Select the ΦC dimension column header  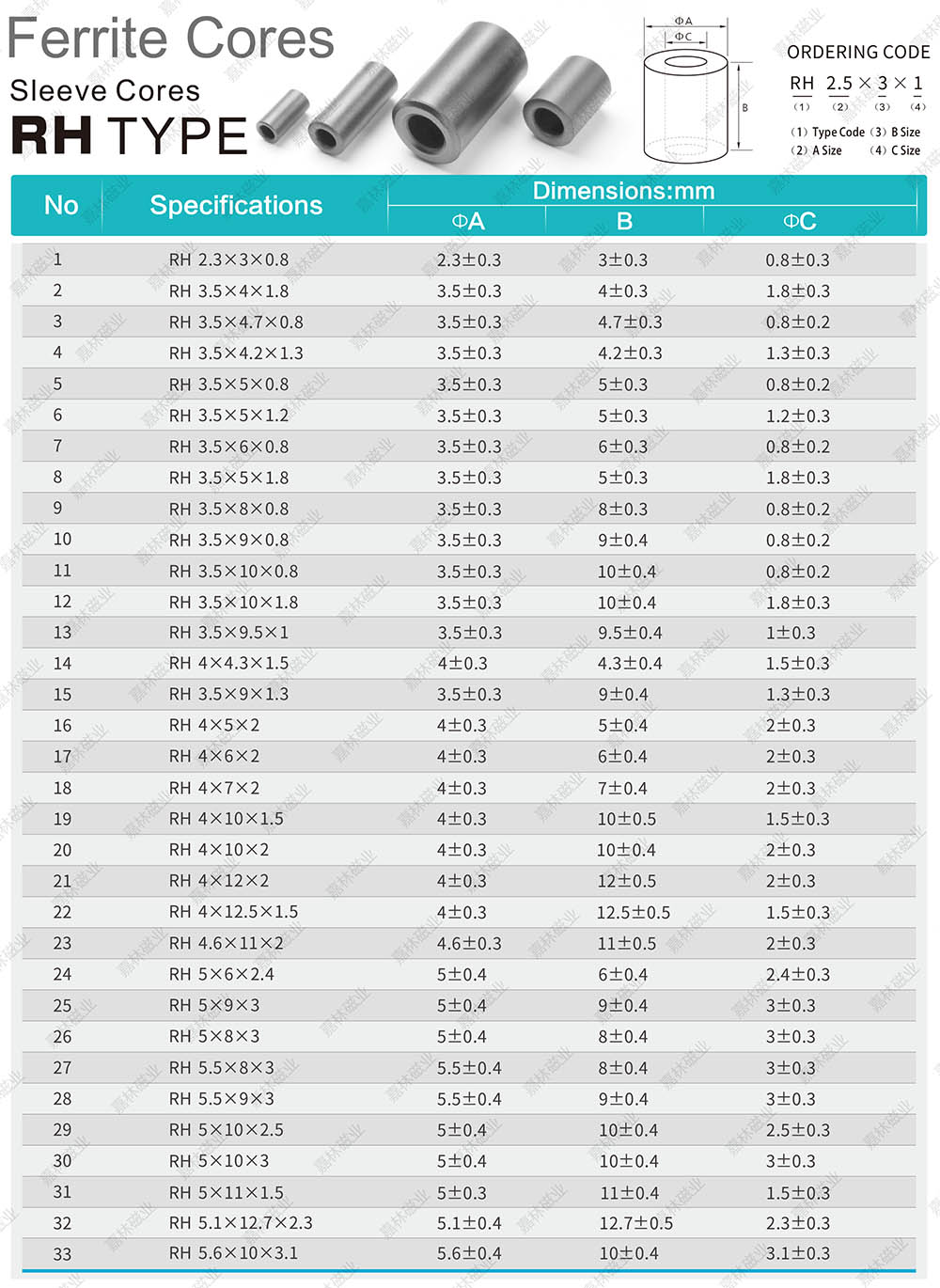pos(799,221)
